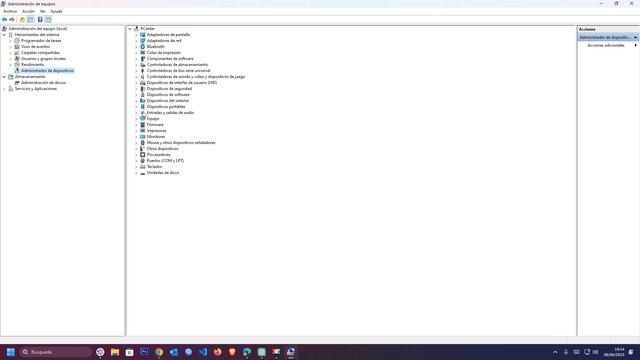This screenshot has height=360, width=640.
Task: Open the Acción menu
Action: (x=28, y=11)
